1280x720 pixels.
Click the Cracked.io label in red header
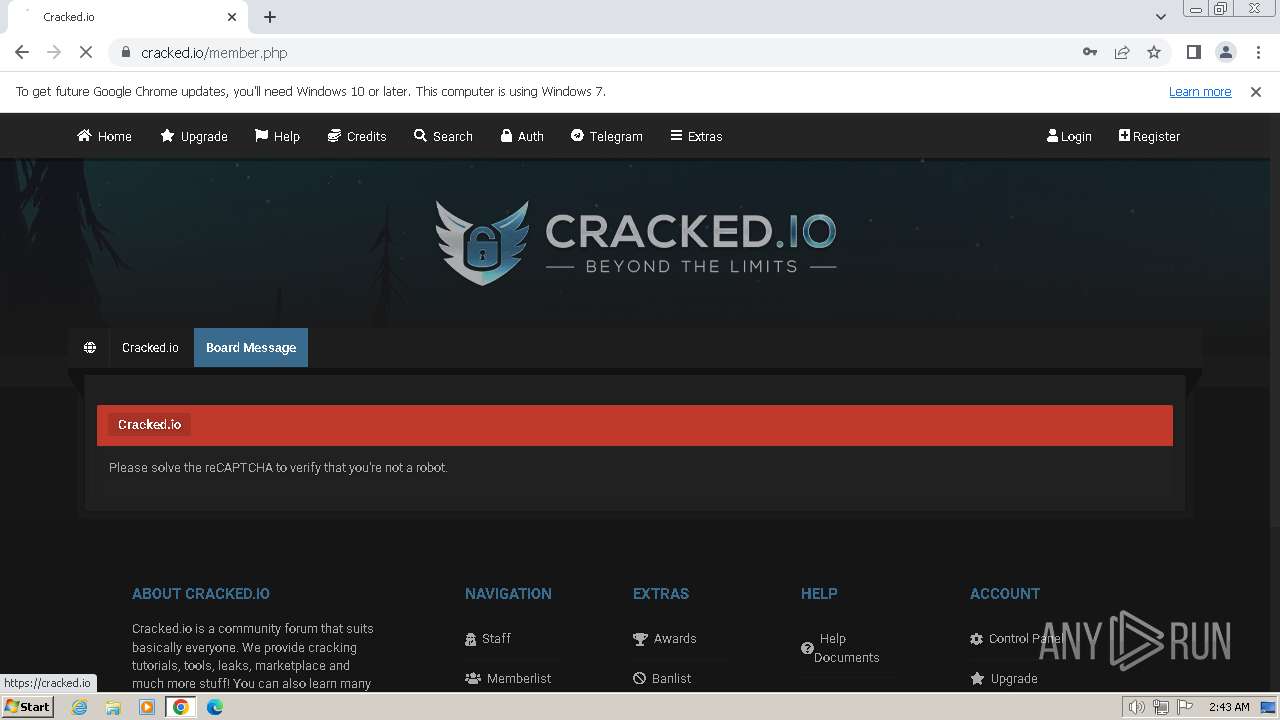tap(149, 424)
